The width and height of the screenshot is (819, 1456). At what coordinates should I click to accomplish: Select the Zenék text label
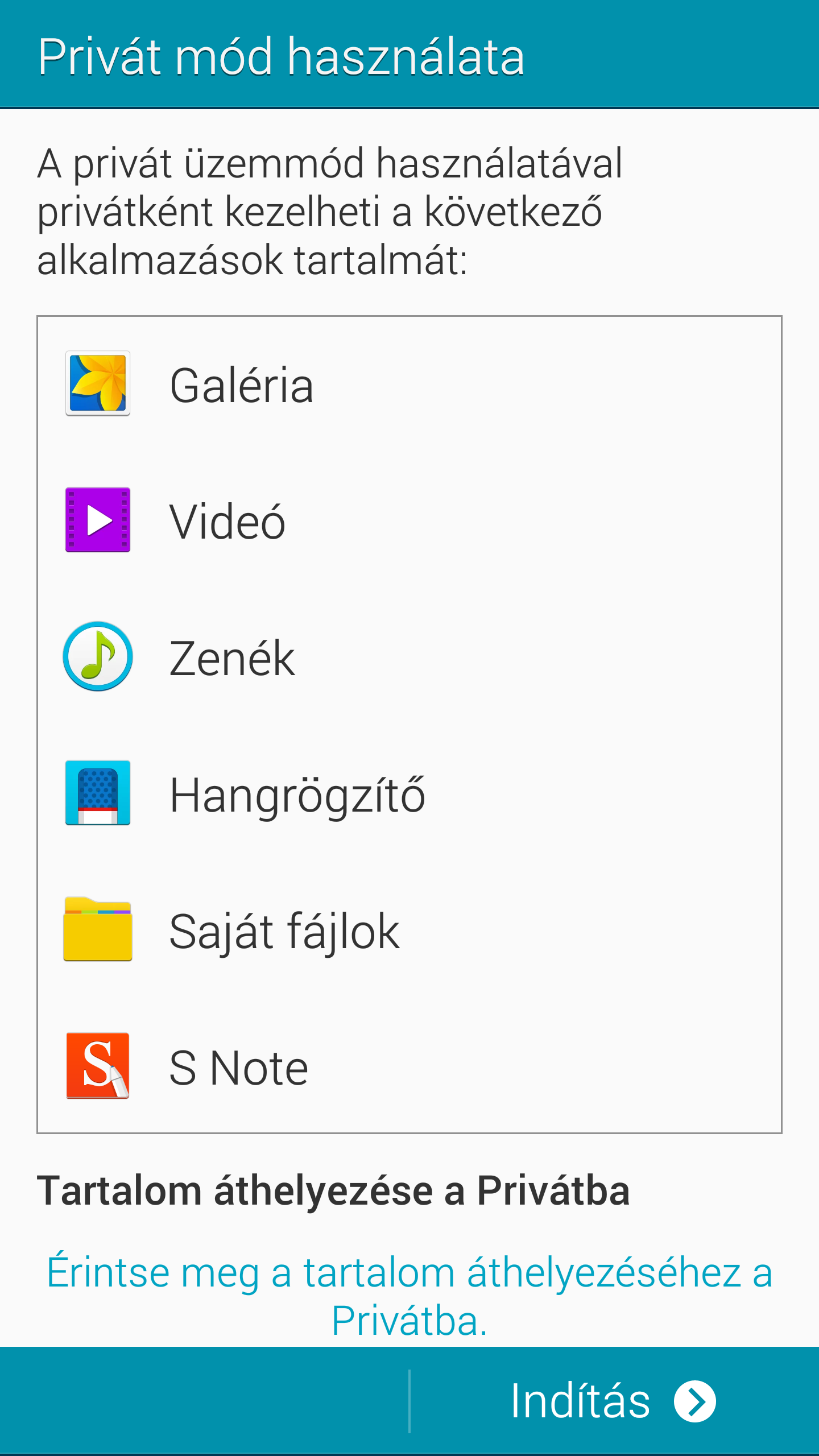pyautogui.click(x=232, y=659)
